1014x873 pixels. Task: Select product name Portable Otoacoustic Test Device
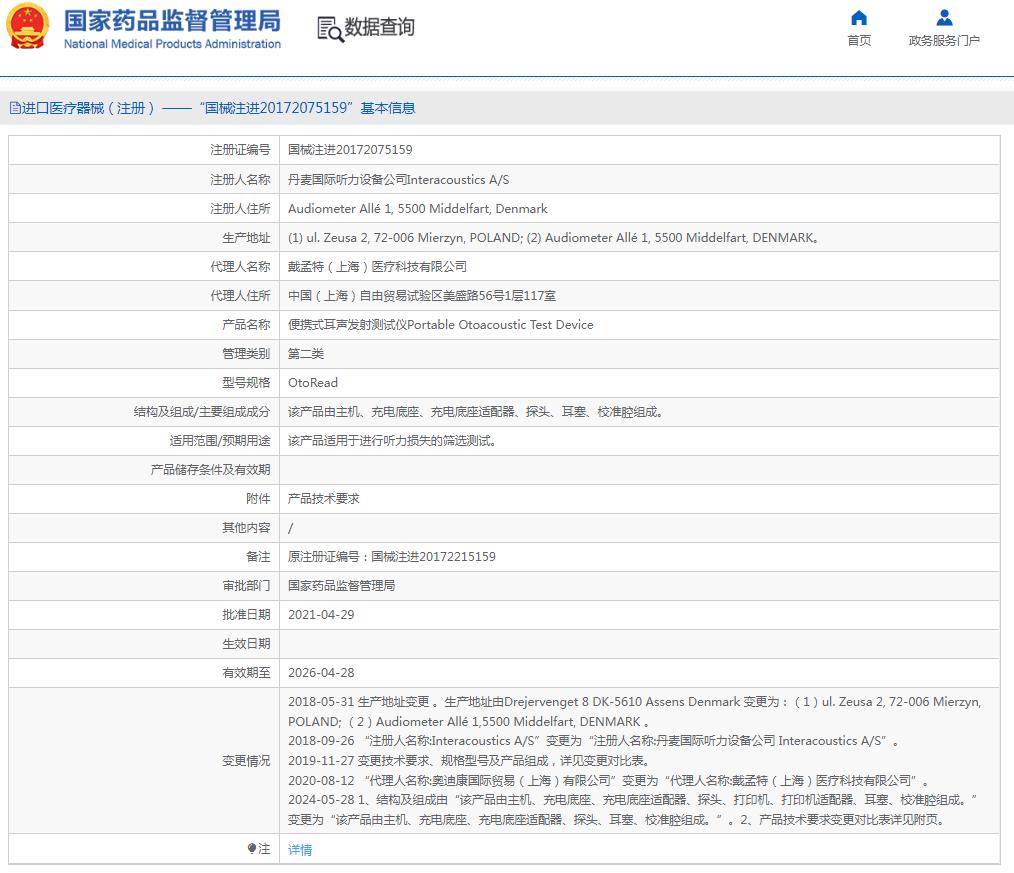pyautogui.click(x=440, y=325)
